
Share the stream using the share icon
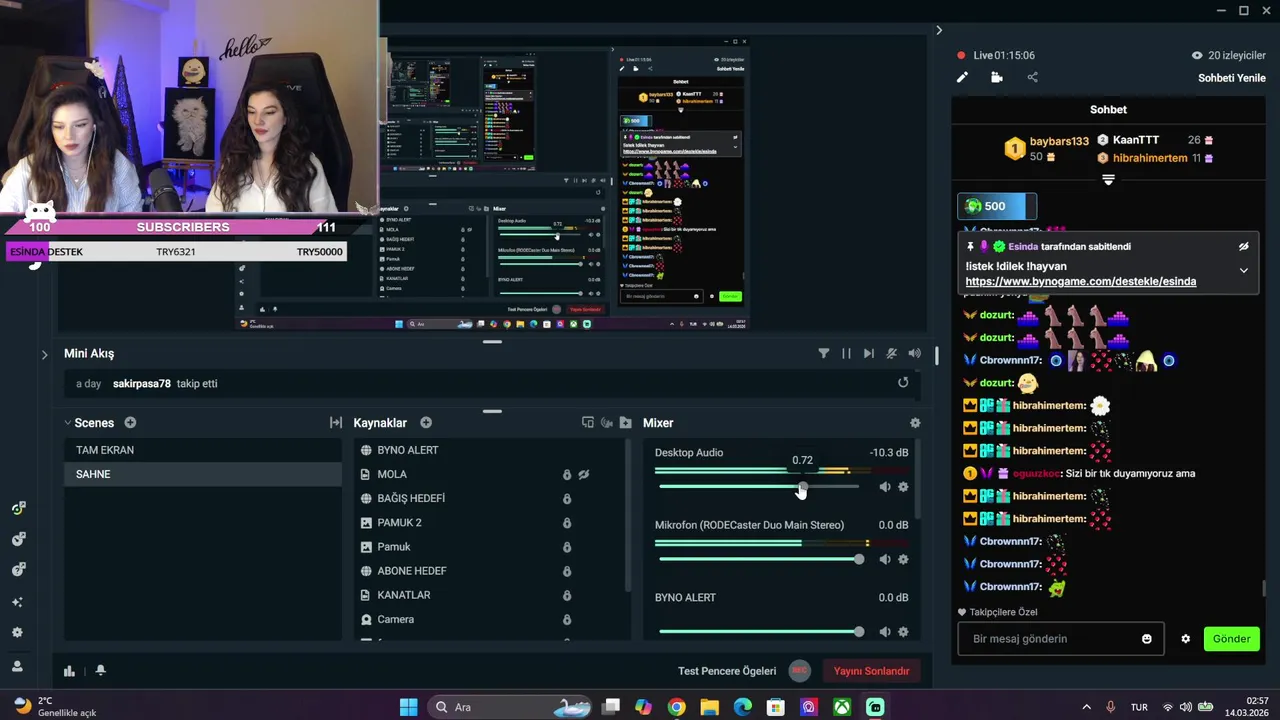pos(1032,77)
